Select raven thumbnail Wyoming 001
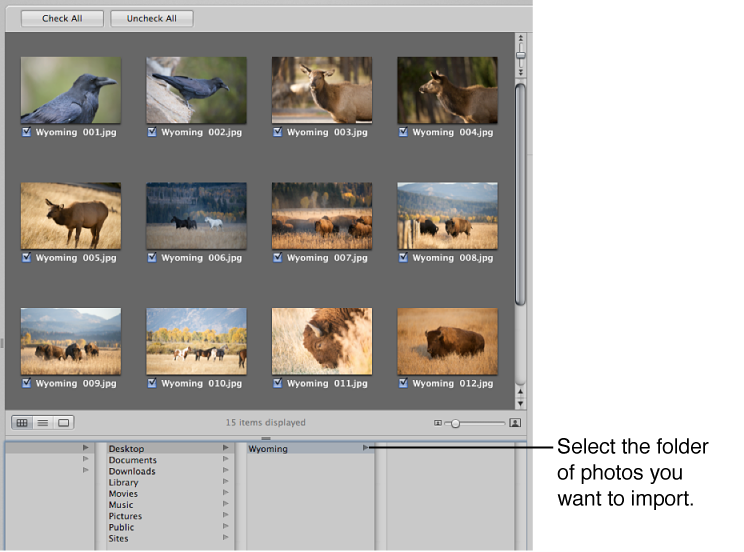The image size is (744, 552). [x=71, y=90]
